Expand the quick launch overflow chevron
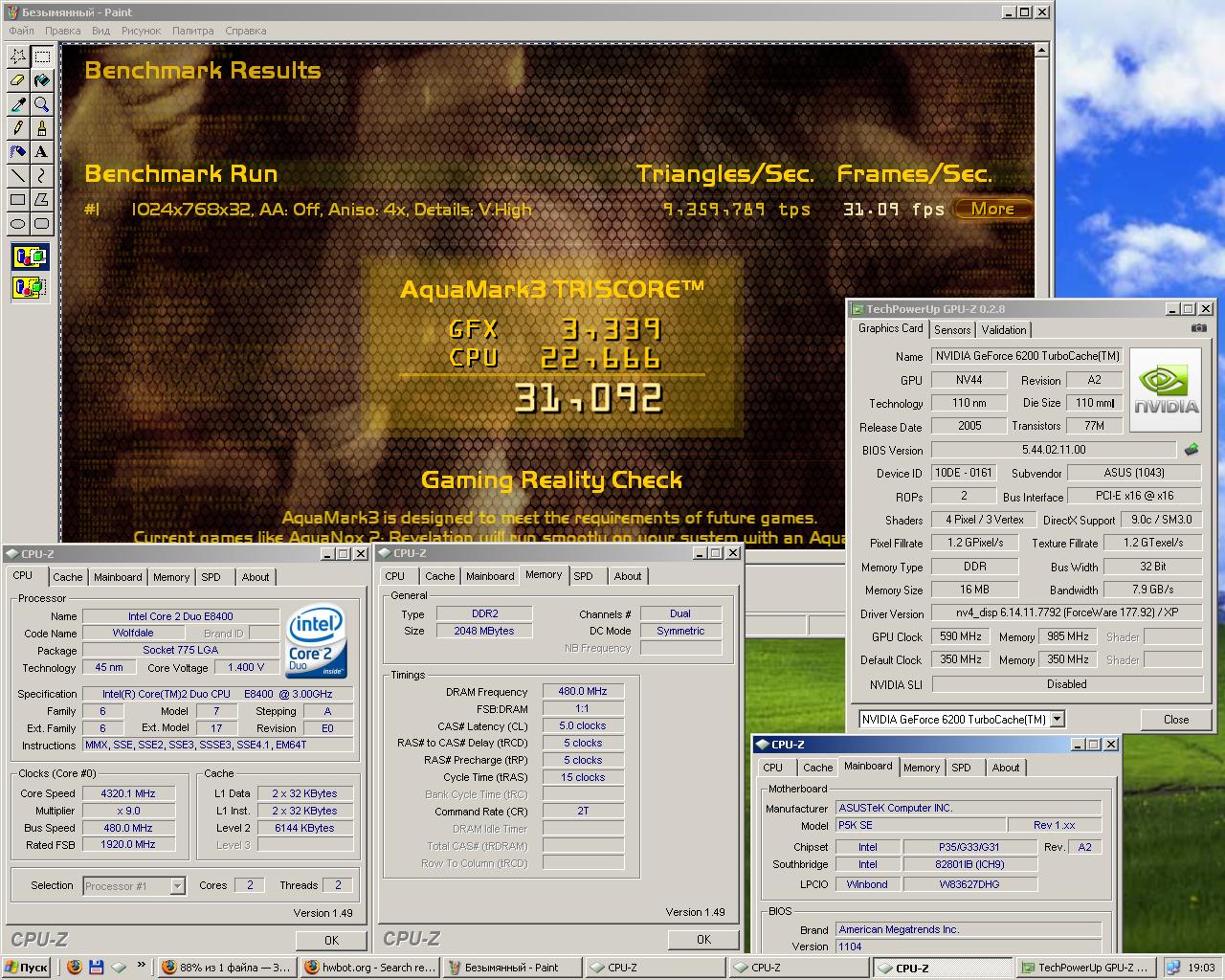Viewport: 1225px width, 980px height. pyautogui.click(x=142, y=966)
